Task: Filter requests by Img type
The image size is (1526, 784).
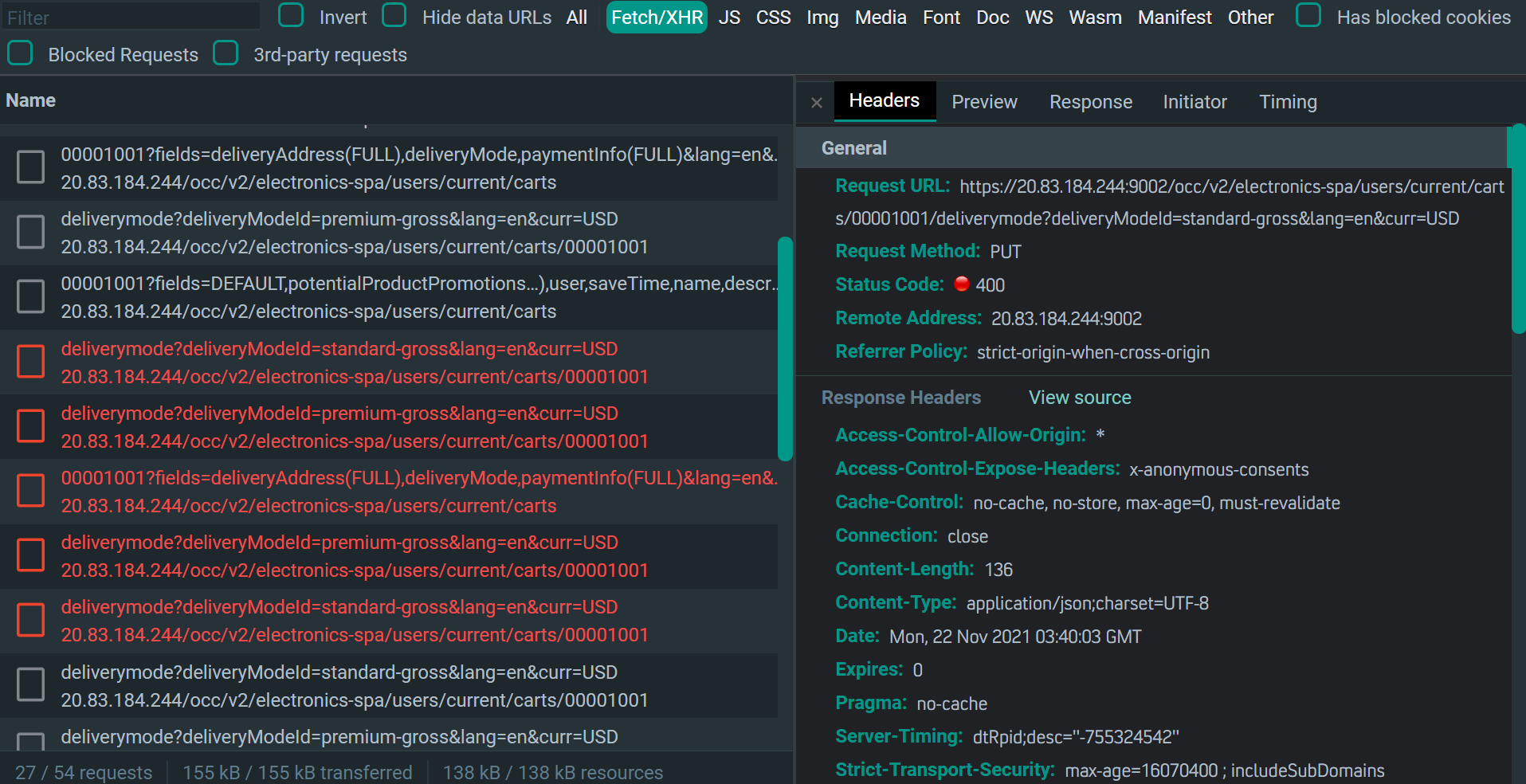Action: (x=822, y=17)
